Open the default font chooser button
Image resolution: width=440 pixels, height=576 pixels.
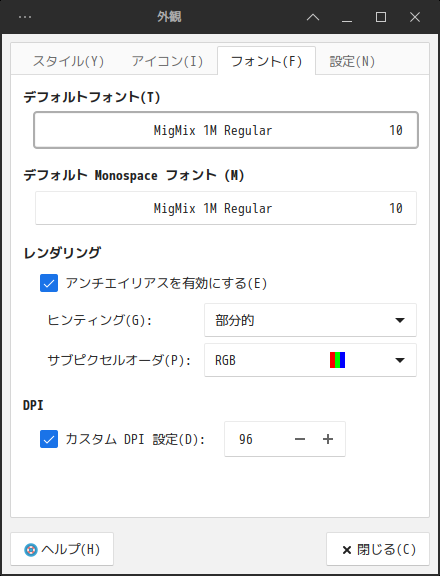226,130
